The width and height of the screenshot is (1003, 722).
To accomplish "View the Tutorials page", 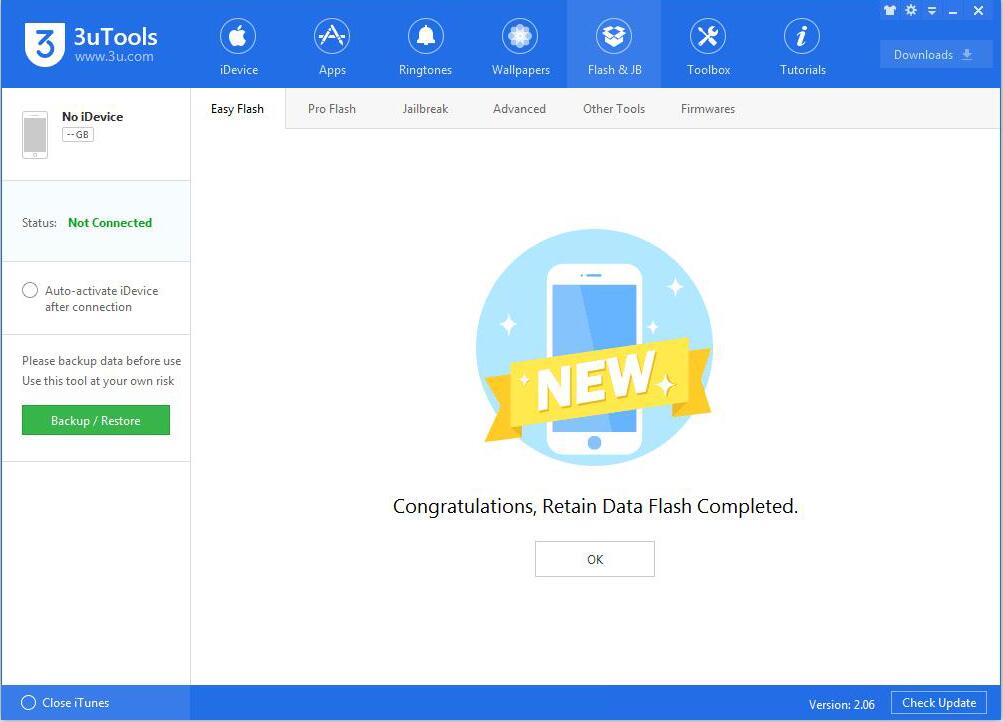I will [801, 44].
